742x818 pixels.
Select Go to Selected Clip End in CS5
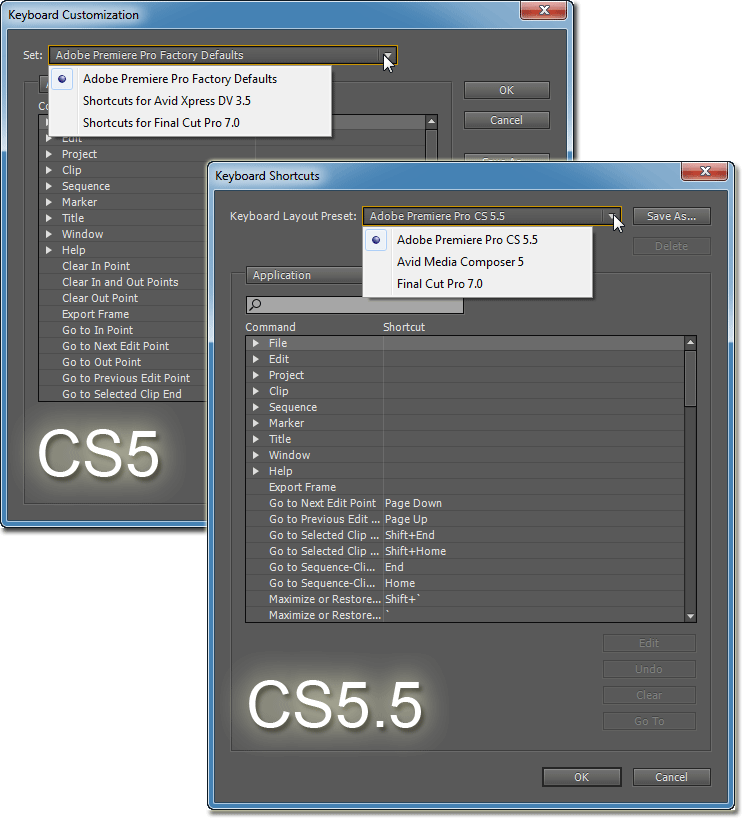[x=122, y=394]
